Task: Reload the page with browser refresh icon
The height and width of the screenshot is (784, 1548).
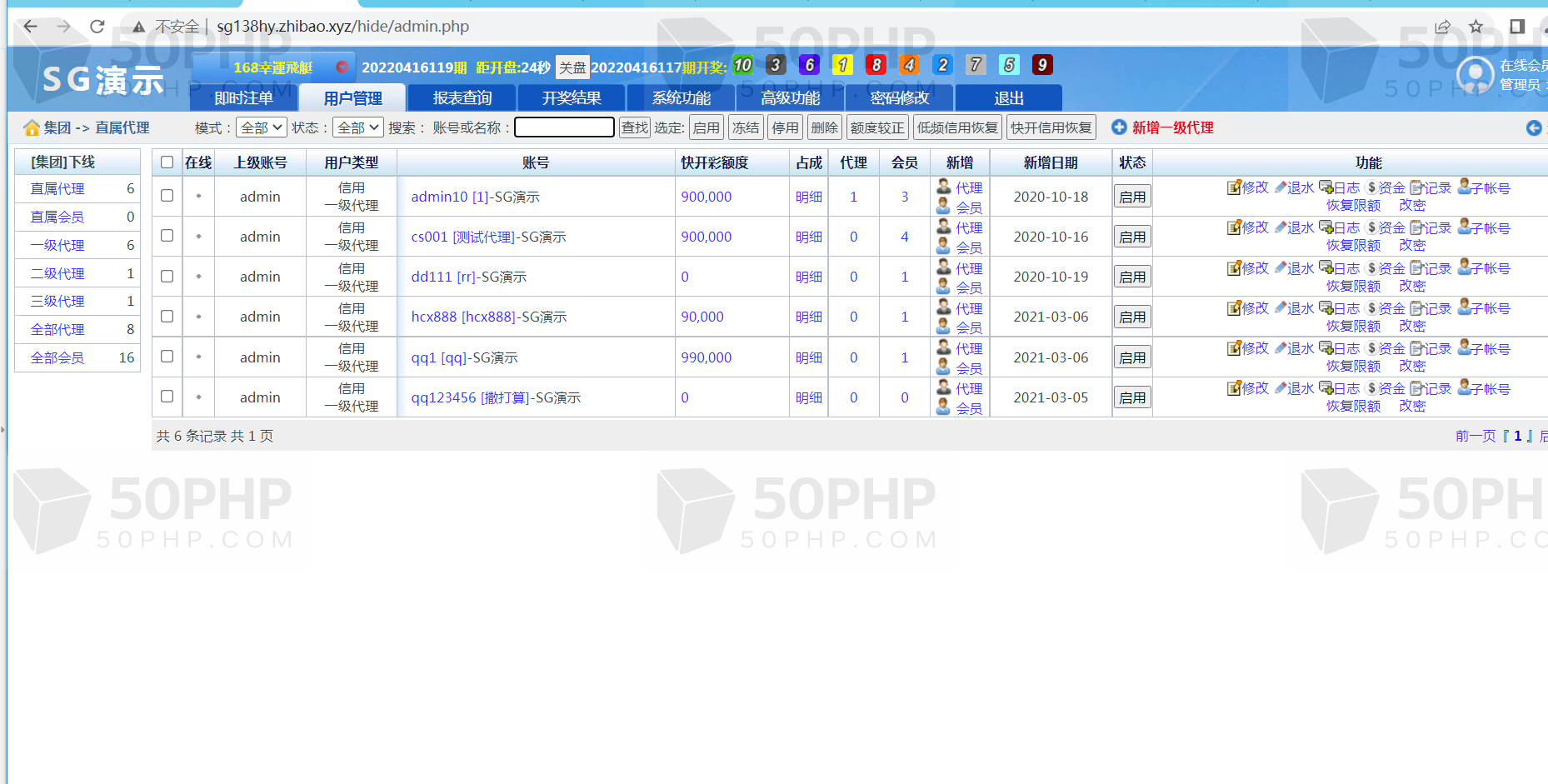Action: (97, 27)
